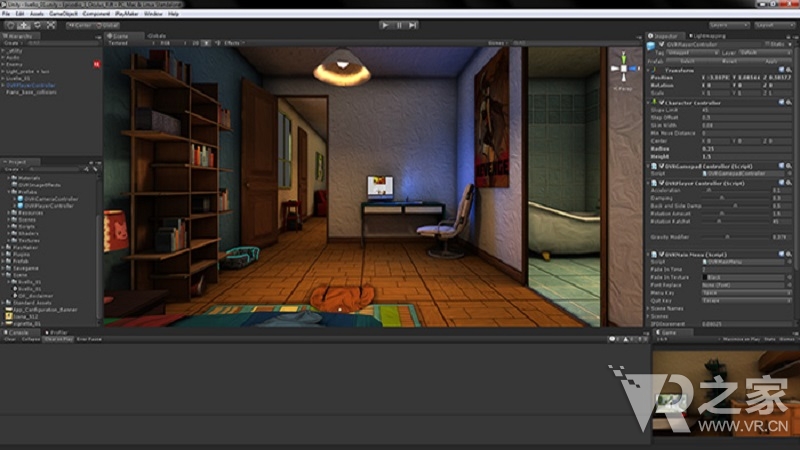Screen dimensions: 800x450
Task: Toggle OVRMain Menu script checkbox
Action: click(x=661, y=254)
